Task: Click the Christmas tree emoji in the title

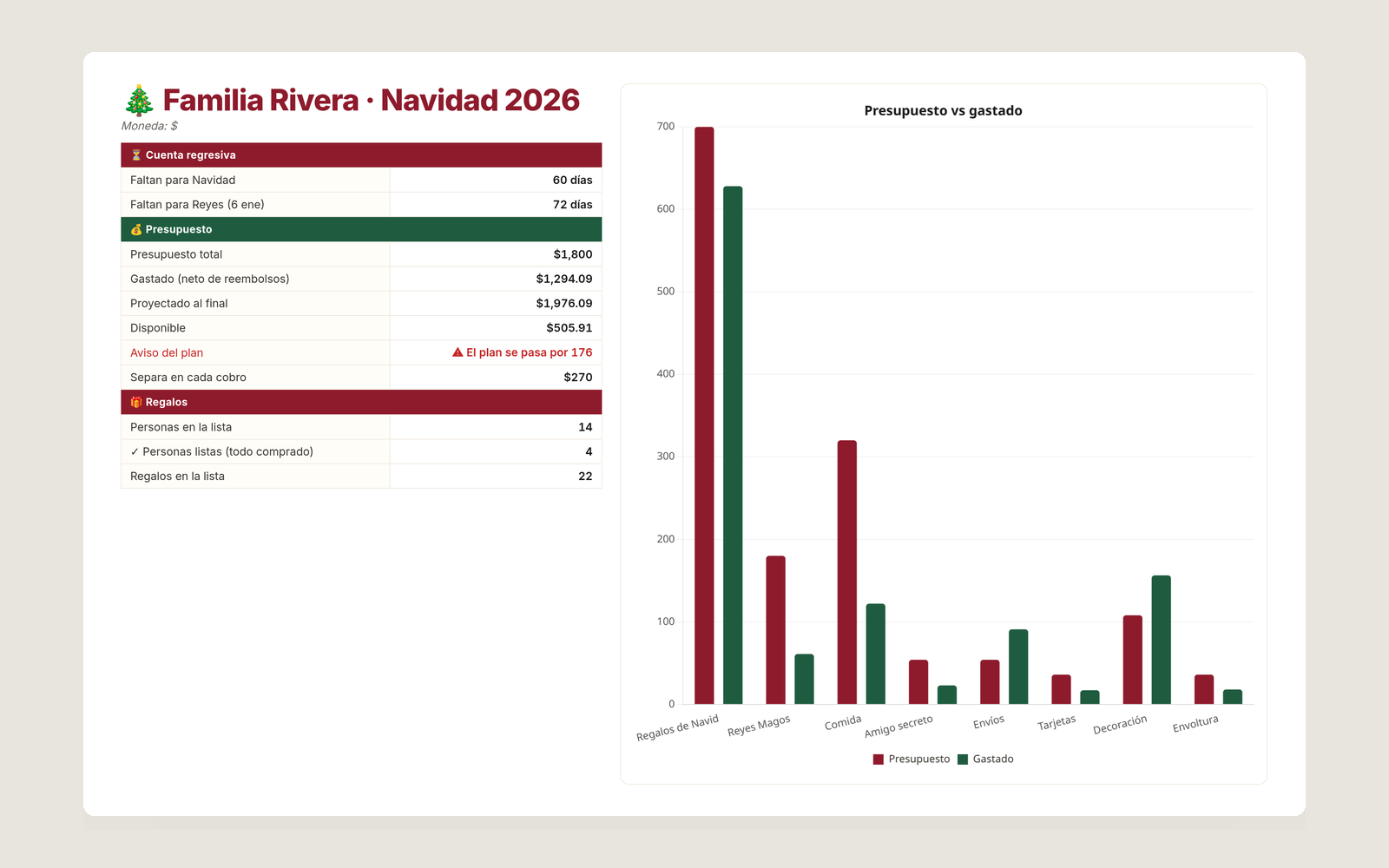Action: 139,101
